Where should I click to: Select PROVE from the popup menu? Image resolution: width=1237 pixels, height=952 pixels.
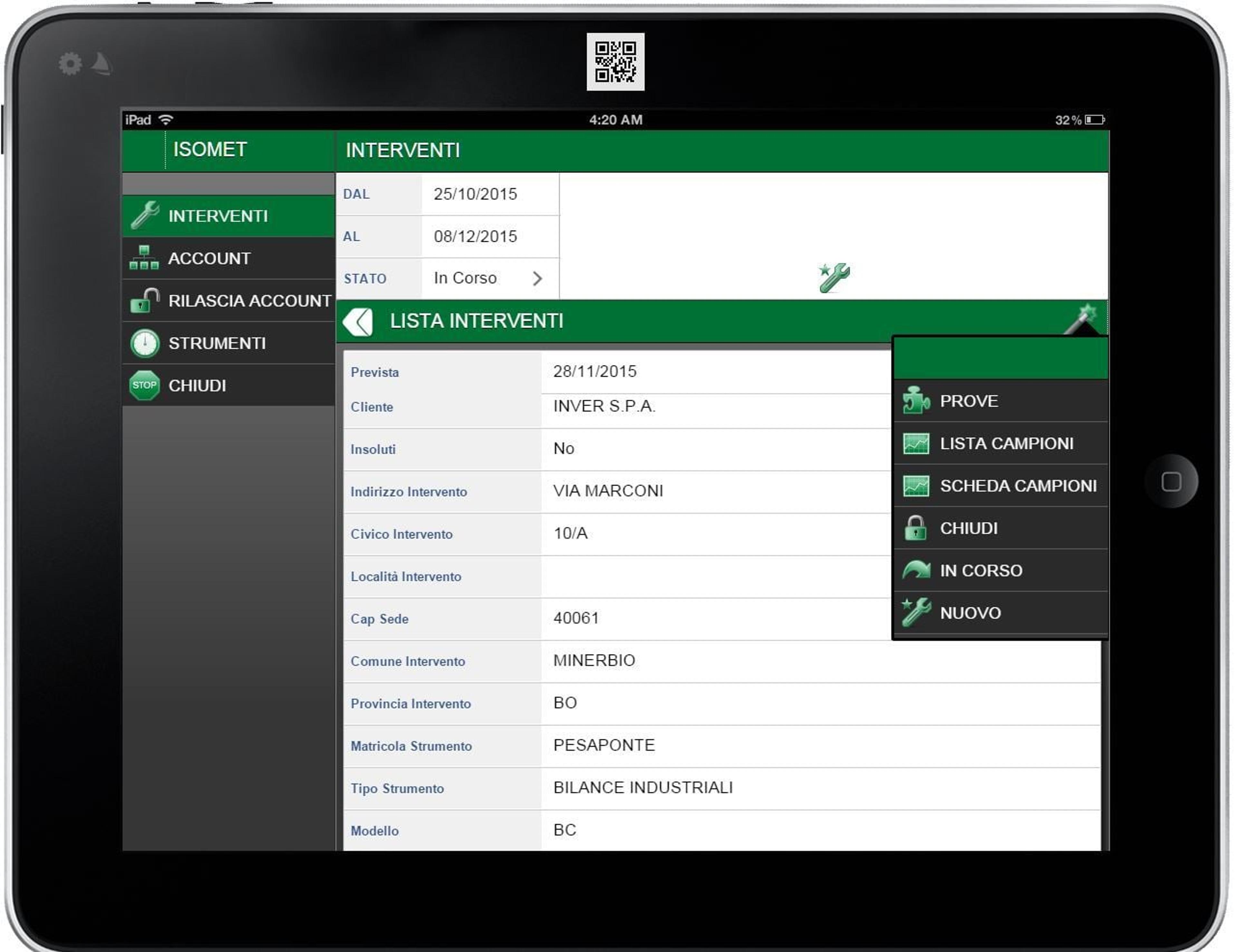click(1000, 401)
